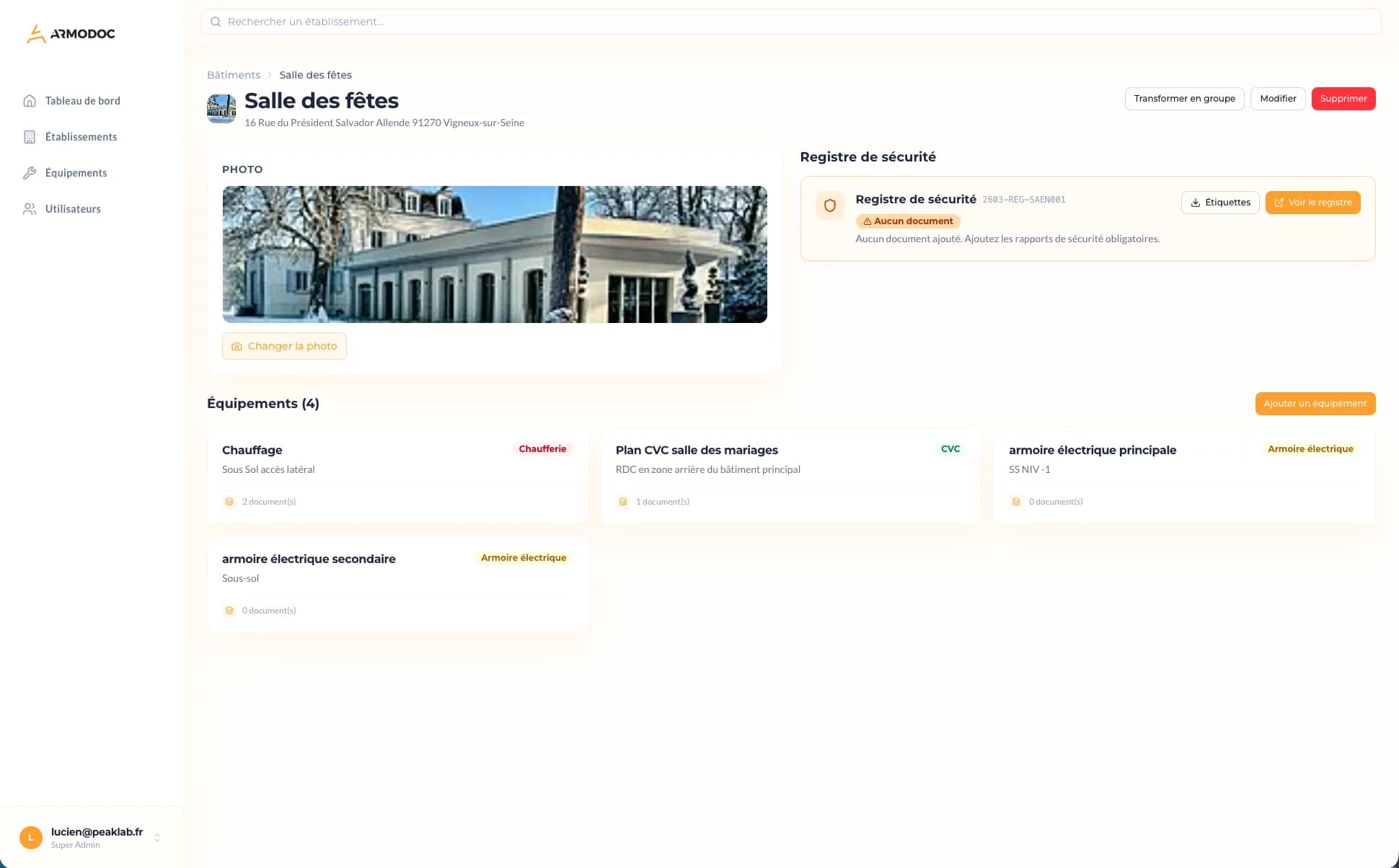Click the orange L user avatar

(31, 838)
